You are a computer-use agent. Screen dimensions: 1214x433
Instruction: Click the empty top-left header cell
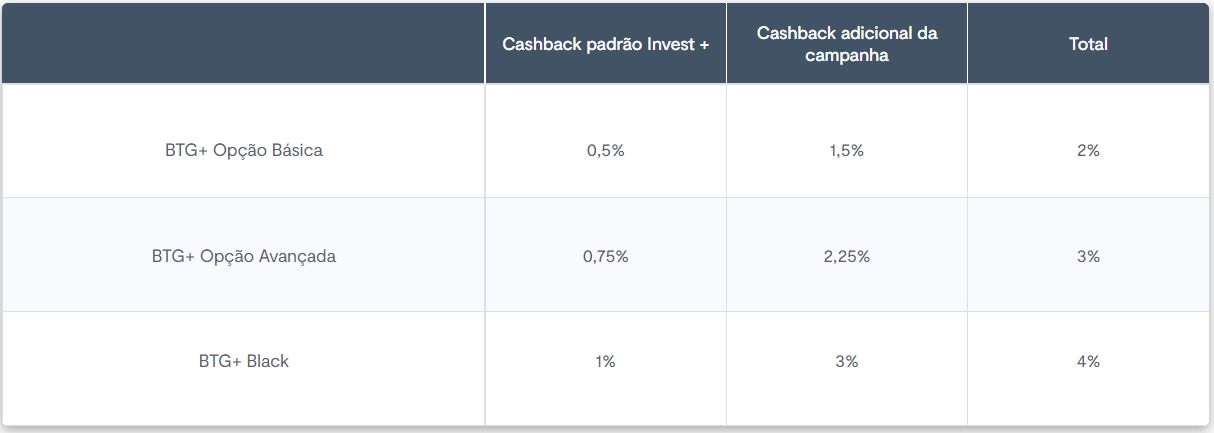[x=243, y=44]
